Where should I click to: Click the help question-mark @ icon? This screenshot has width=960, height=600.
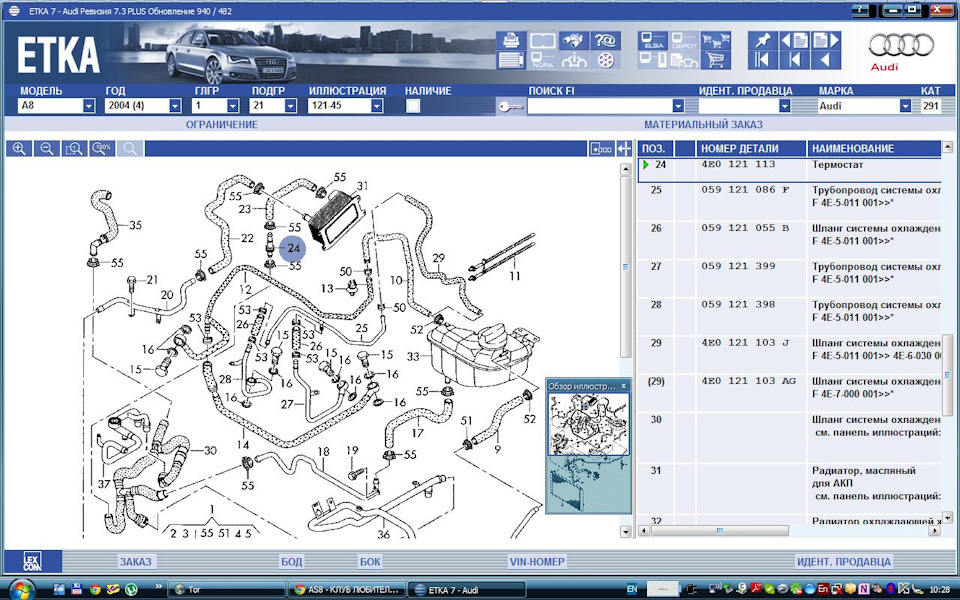(605, 41)
